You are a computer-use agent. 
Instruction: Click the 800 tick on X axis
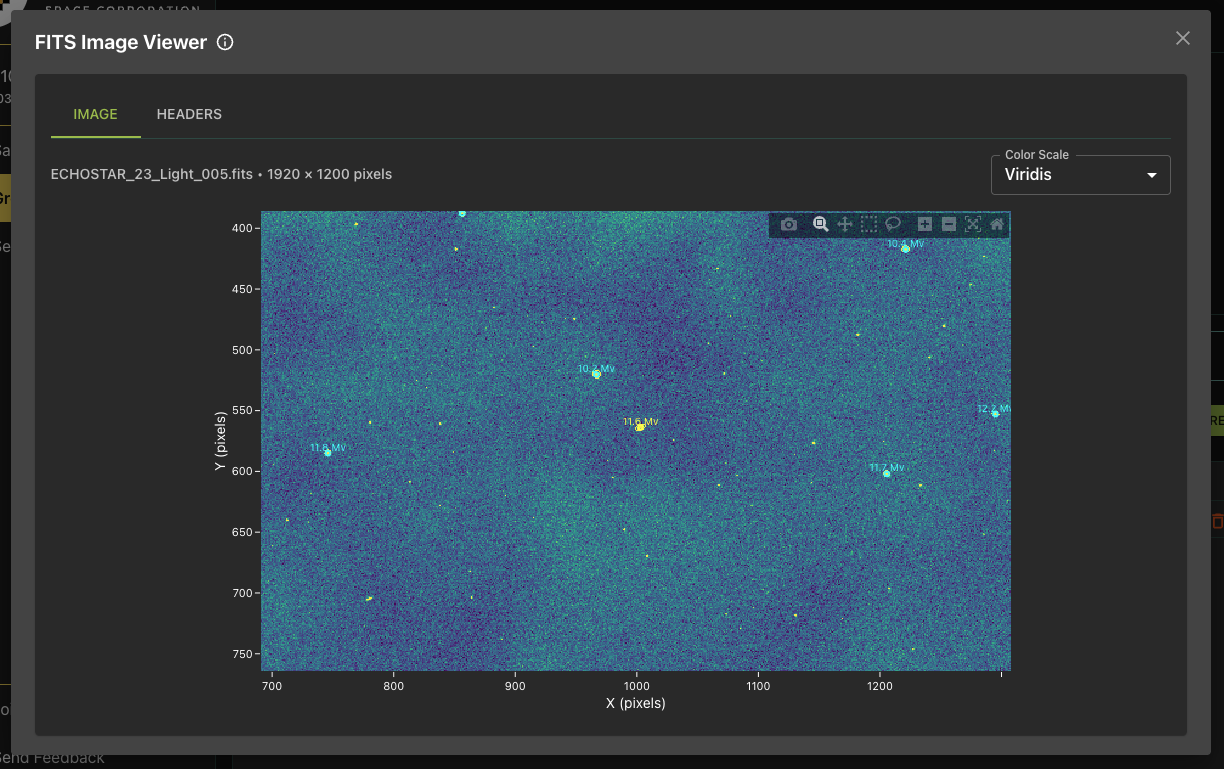pos(394,685)
